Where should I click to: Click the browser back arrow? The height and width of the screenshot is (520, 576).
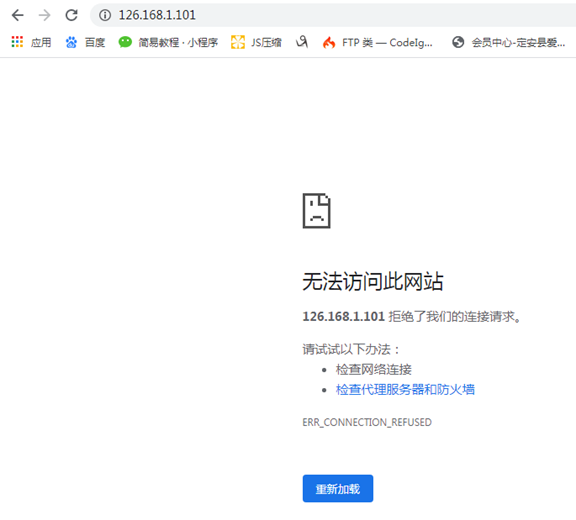pyautogui.click(x=18, y=15)
